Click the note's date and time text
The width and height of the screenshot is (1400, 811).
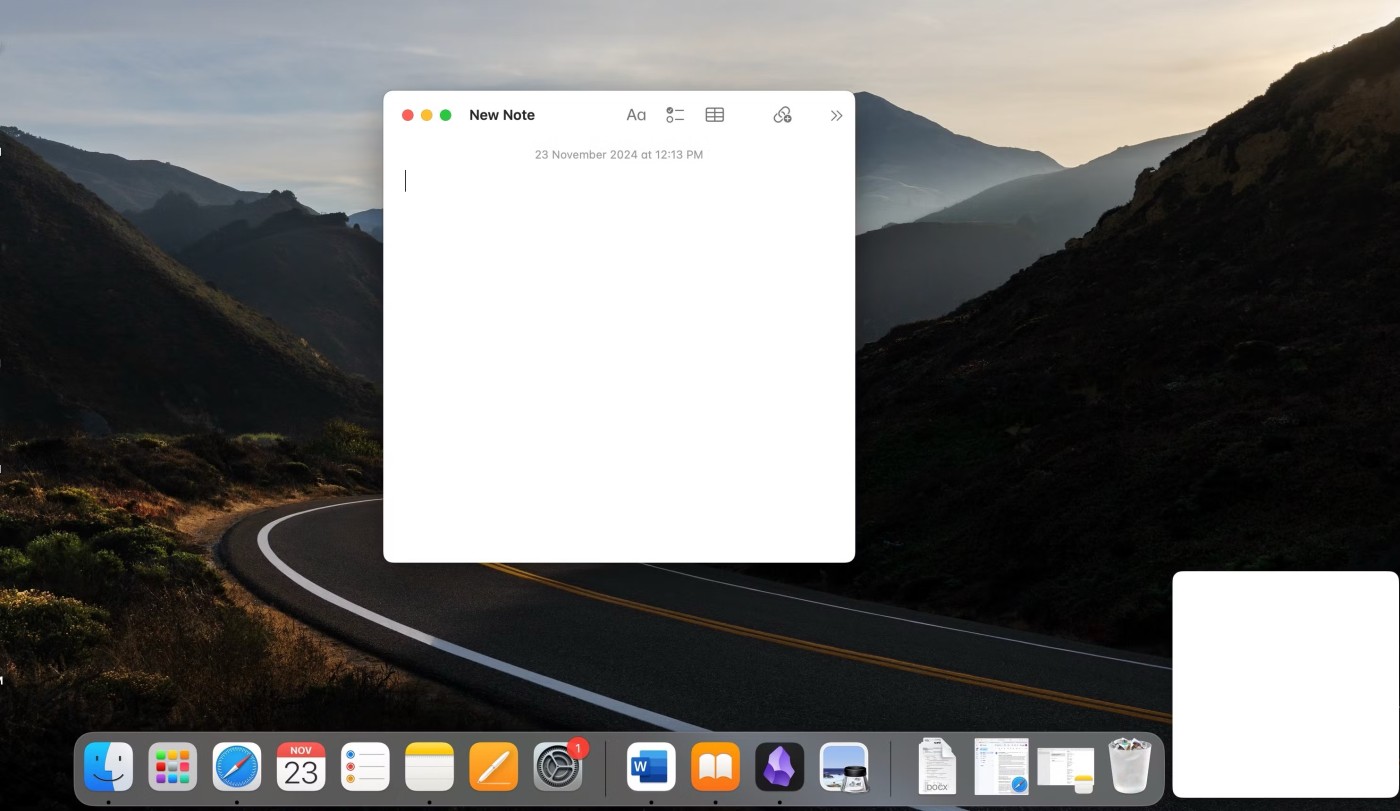[618, 155]
